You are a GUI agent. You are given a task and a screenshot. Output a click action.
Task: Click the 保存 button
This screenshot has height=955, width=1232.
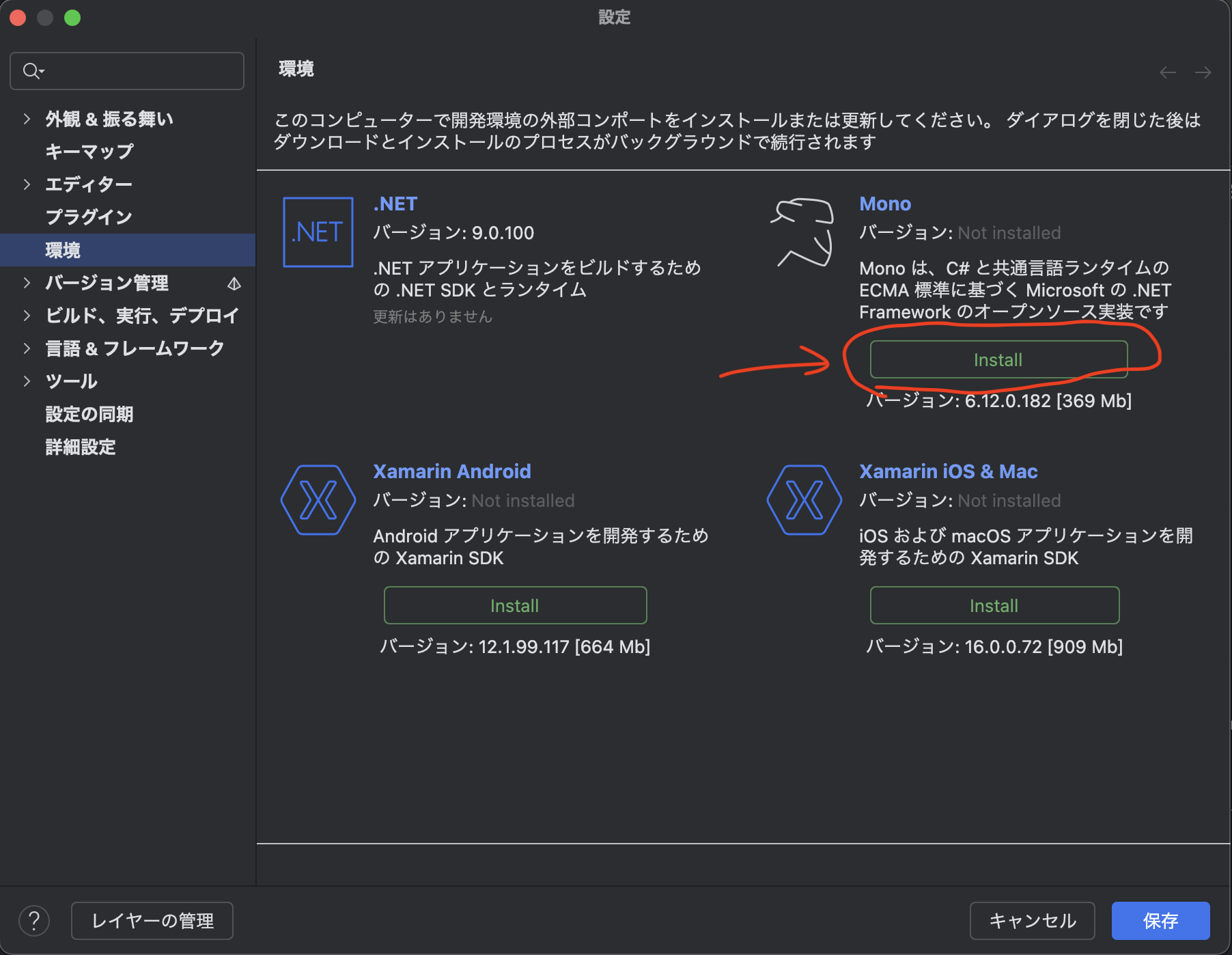coord(1162,920)
